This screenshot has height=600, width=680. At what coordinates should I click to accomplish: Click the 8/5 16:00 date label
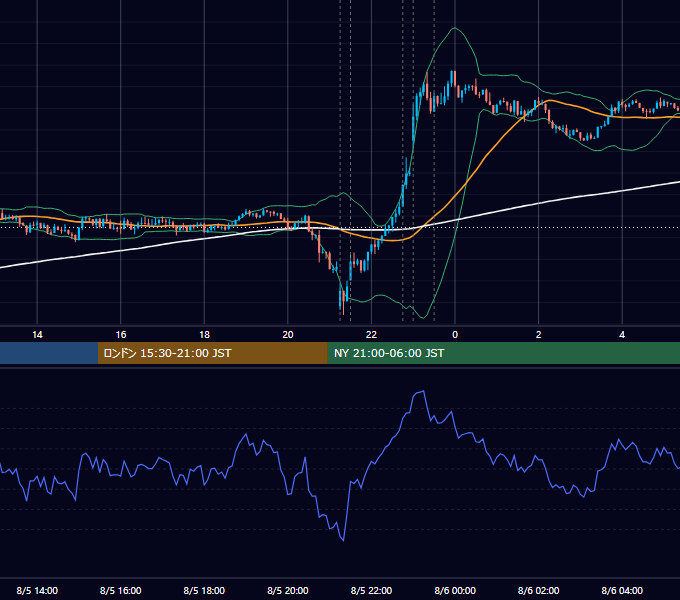121,590
